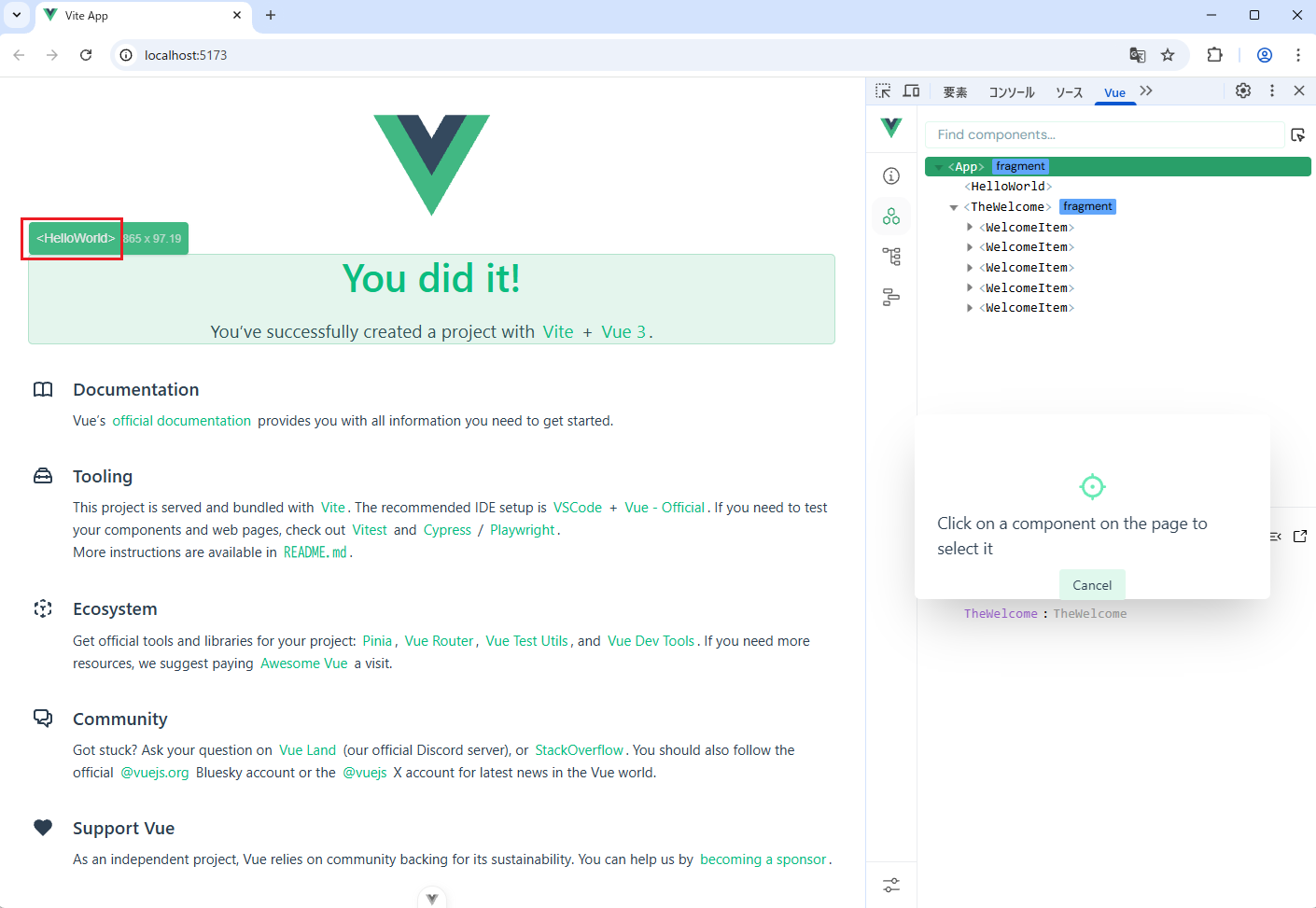
Task: Close the Vite App tab
Action: pyautogui.click(x=237, y=15)
